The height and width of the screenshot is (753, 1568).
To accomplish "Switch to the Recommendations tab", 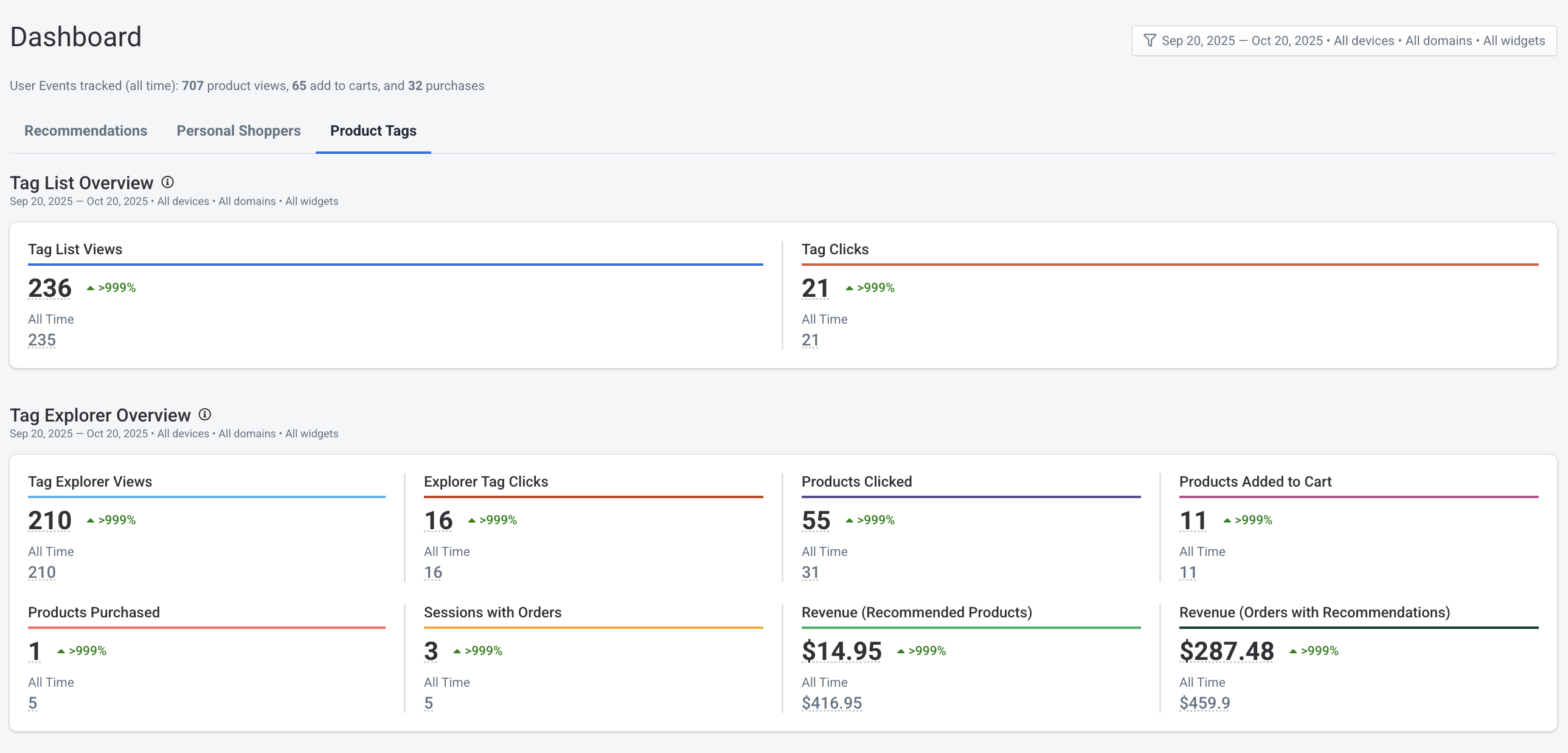I will pyautogui.click(x=85, y=131).
